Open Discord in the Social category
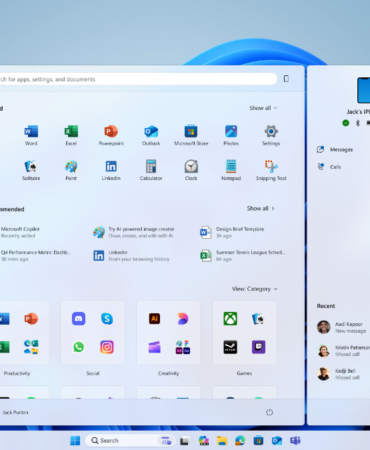 (79, 319)
